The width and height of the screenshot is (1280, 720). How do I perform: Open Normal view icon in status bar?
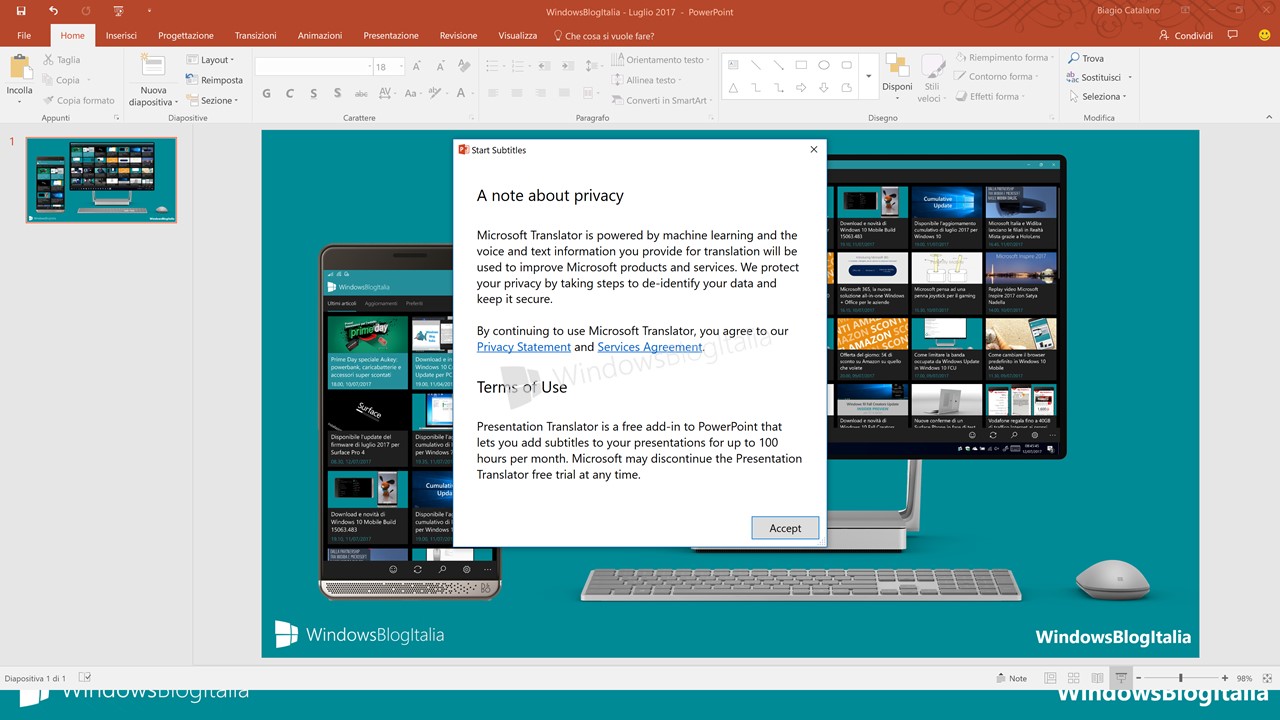(1050, 678)
